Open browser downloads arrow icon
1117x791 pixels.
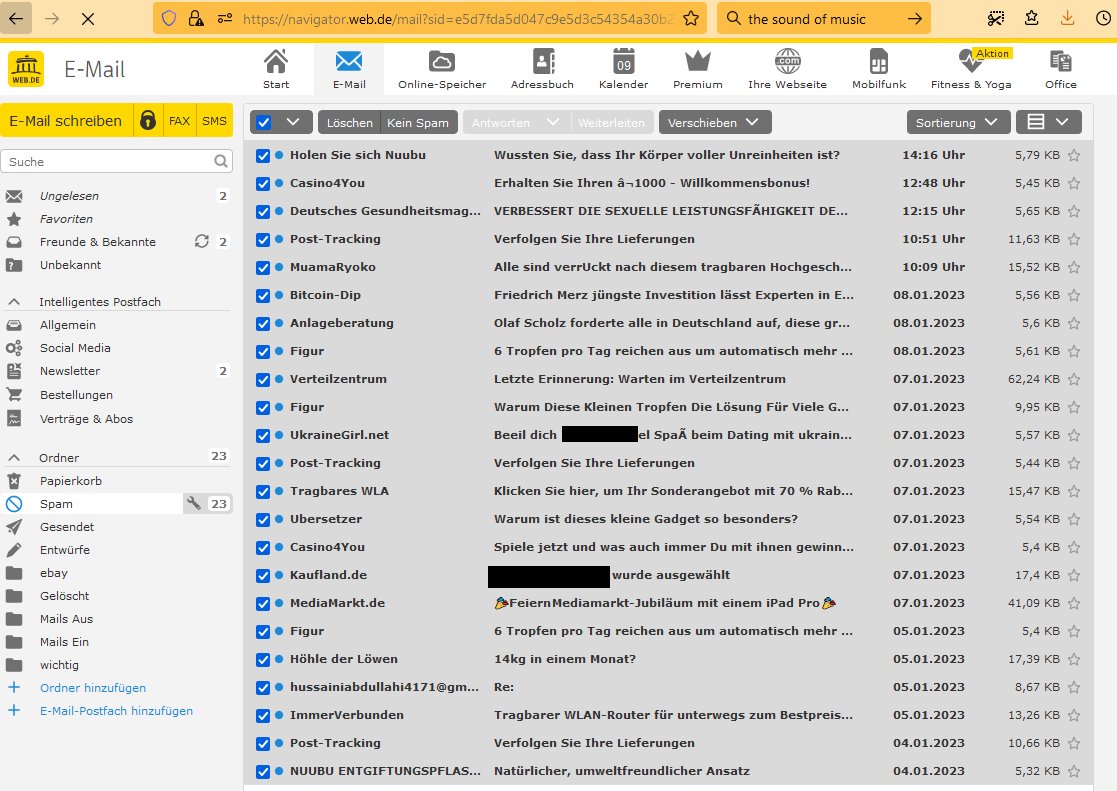click(x=1067, y=19)
